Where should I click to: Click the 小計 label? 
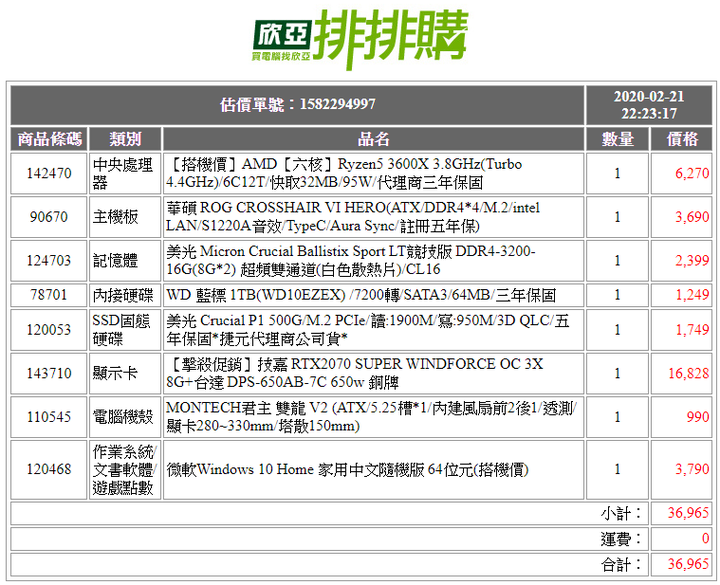[x=621, y=513]
